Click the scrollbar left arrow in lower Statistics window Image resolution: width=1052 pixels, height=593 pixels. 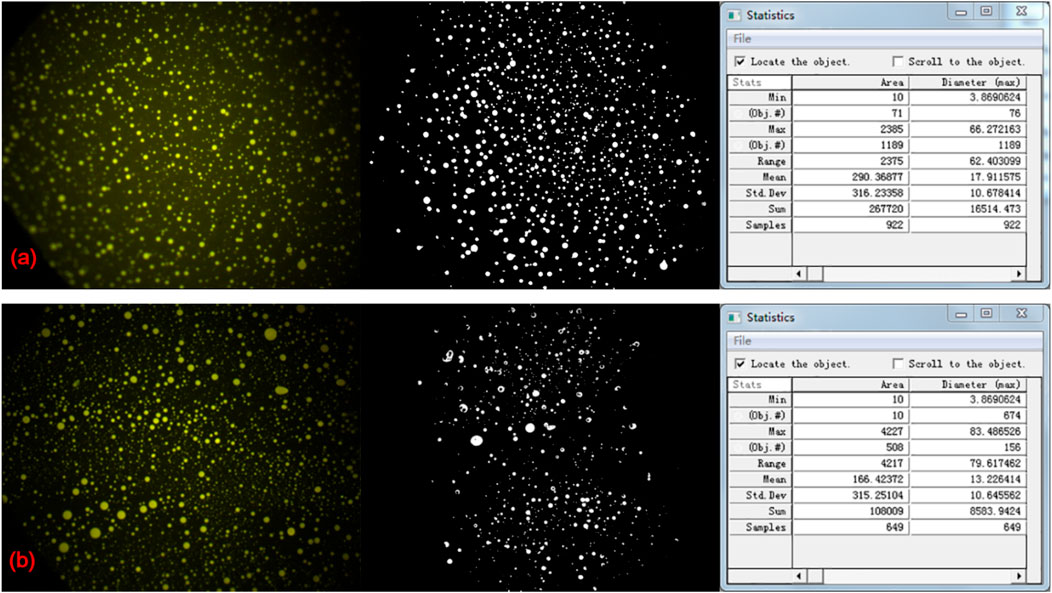point(799,576)
